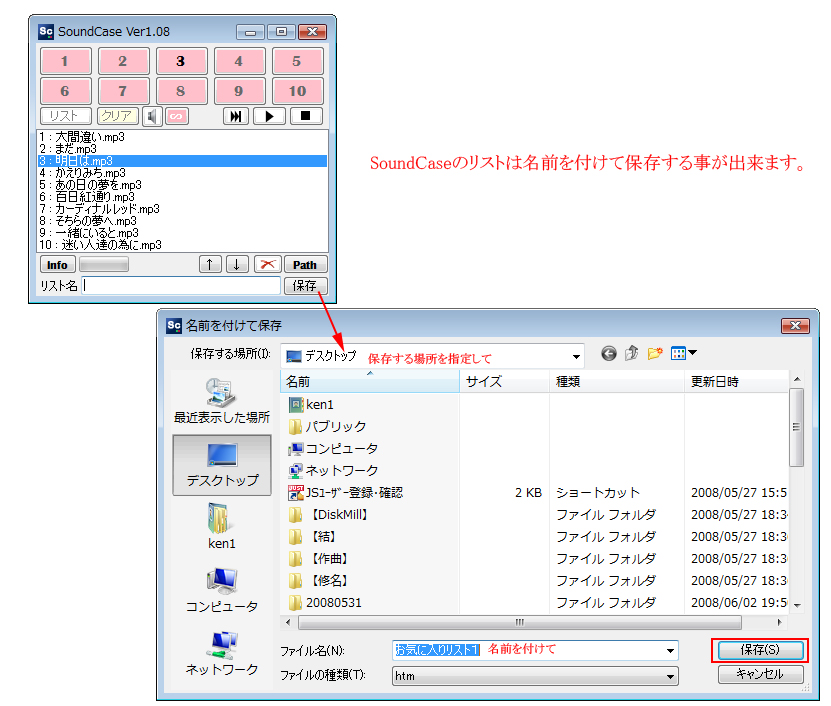This screenshot has height=706, width=831.
Task: Click 保存(S) in the save dialog
Action: tap(760, 650)
